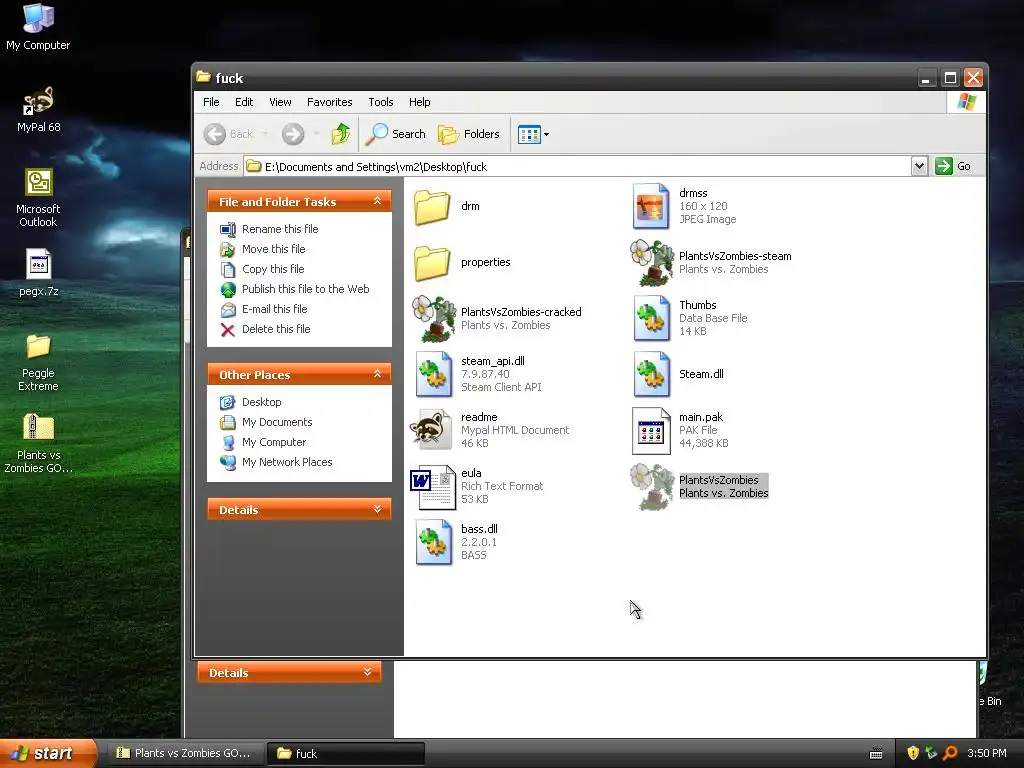The width and height of the screenshot is (1024, 768).
Task: Select pegx.7z desktop file
Action: pos(38,274)
